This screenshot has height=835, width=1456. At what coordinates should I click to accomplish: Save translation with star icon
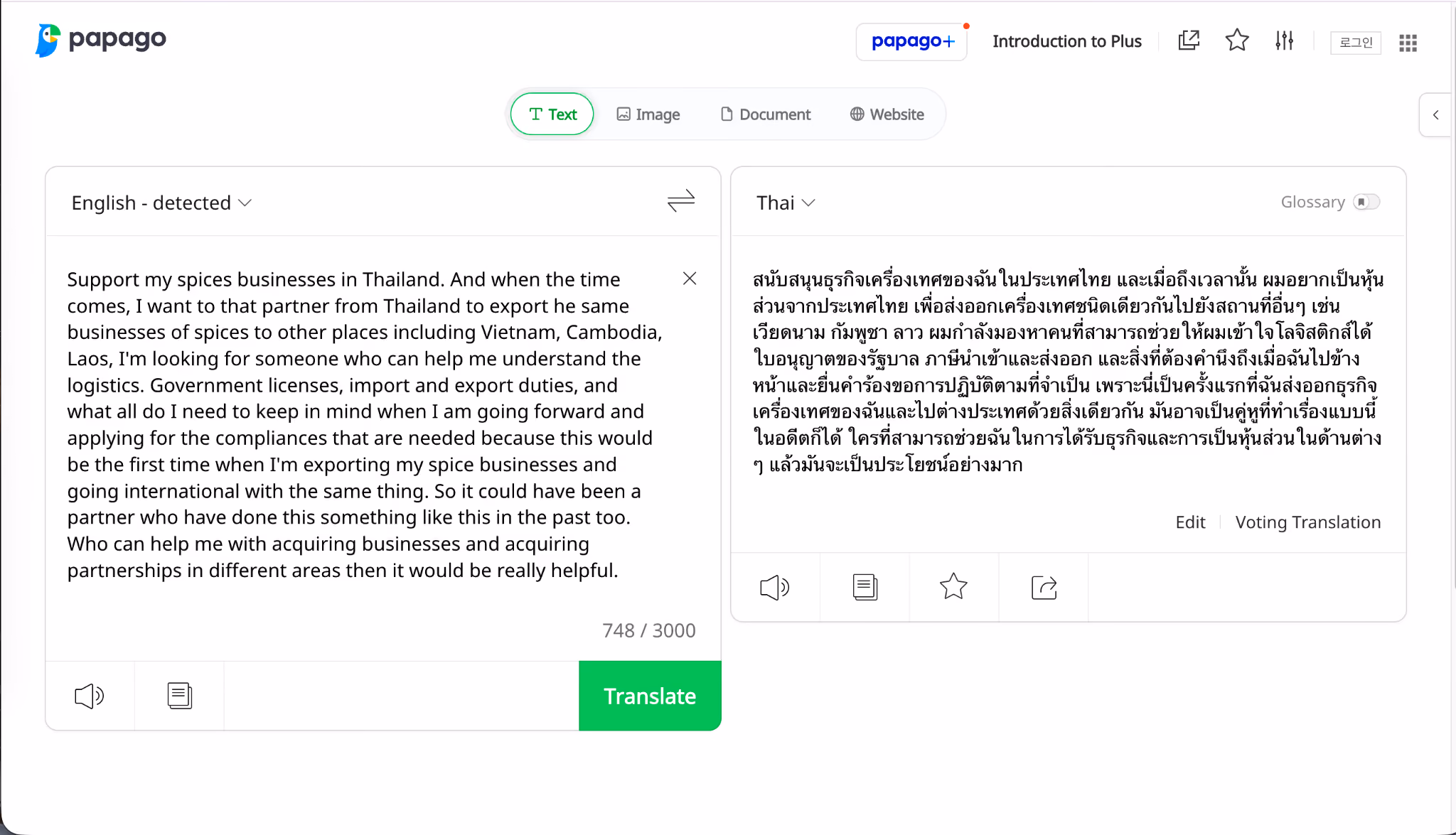click(953, 587)
